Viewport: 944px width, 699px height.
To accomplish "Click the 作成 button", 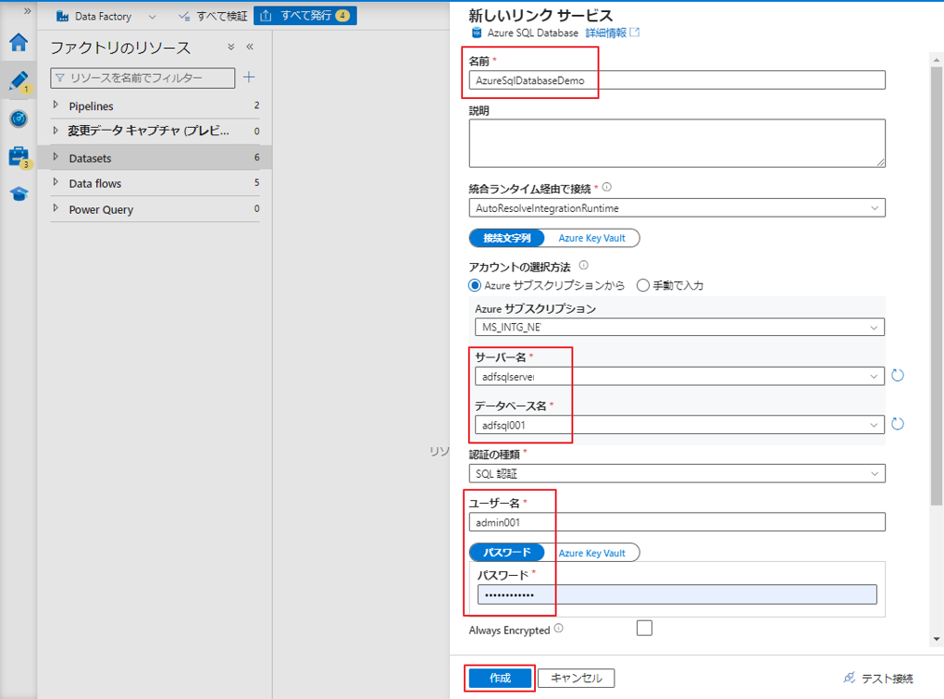I will (x=499, y=678).
